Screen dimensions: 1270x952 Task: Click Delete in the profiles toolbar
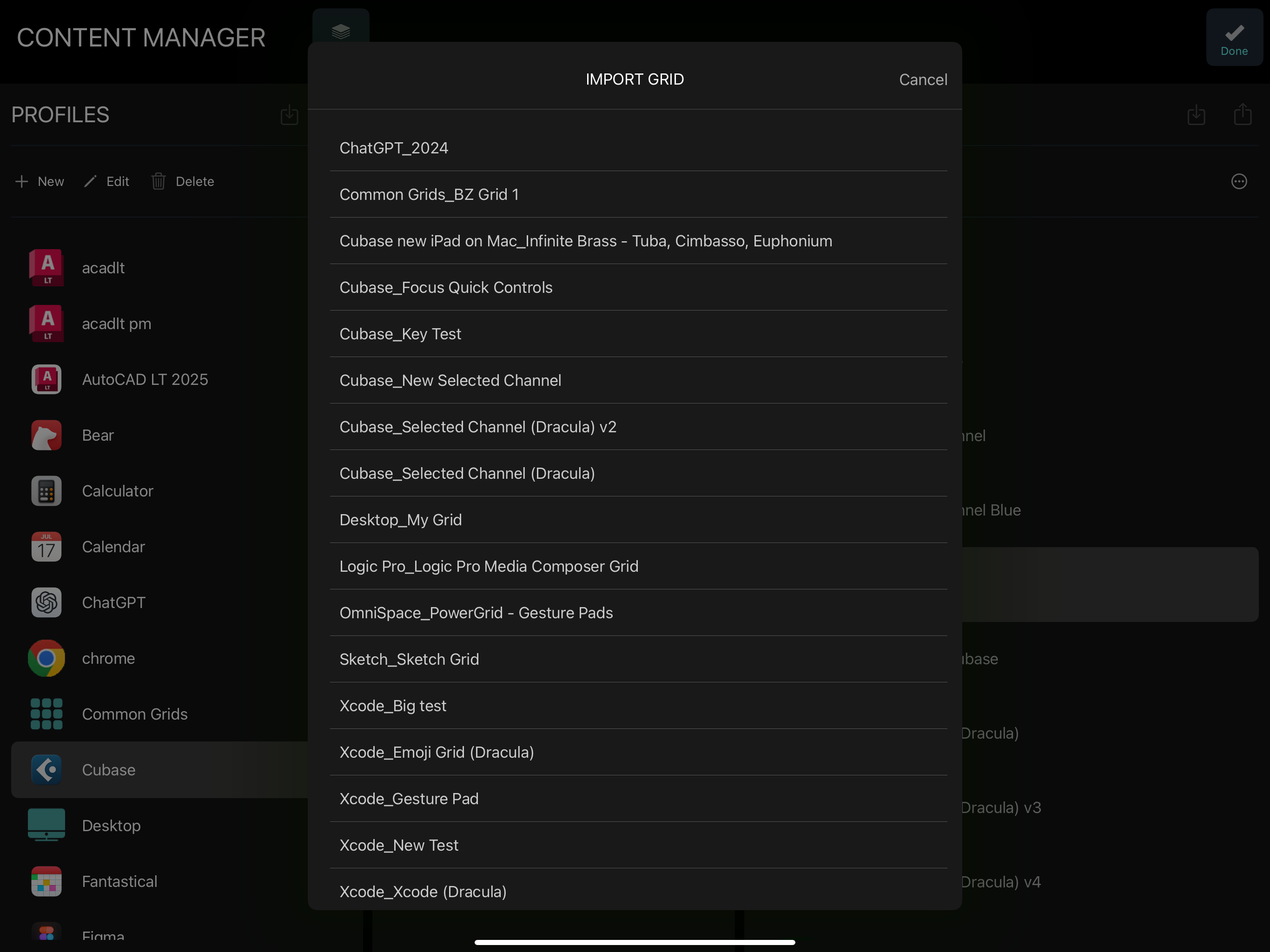pos(183,181)
